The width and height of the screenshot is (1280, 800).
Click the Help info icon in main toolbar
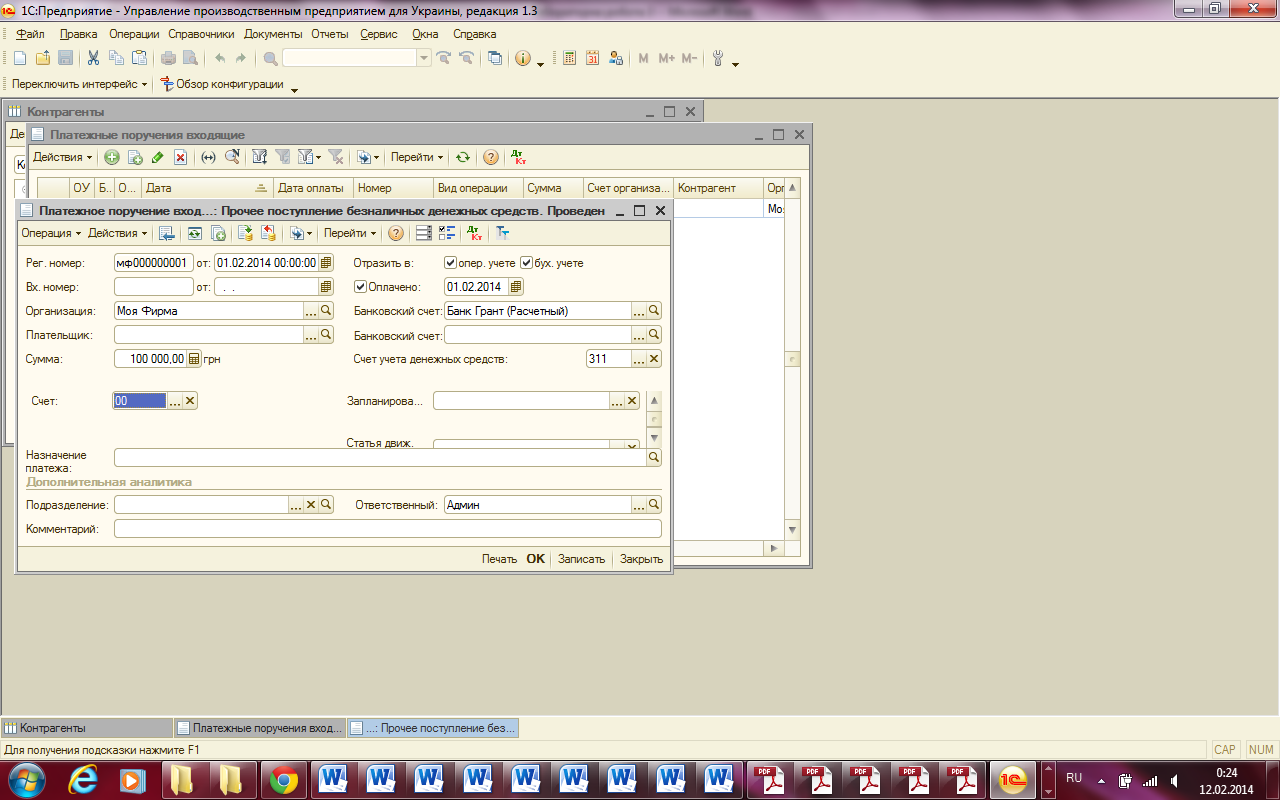(x=523, y=59)
